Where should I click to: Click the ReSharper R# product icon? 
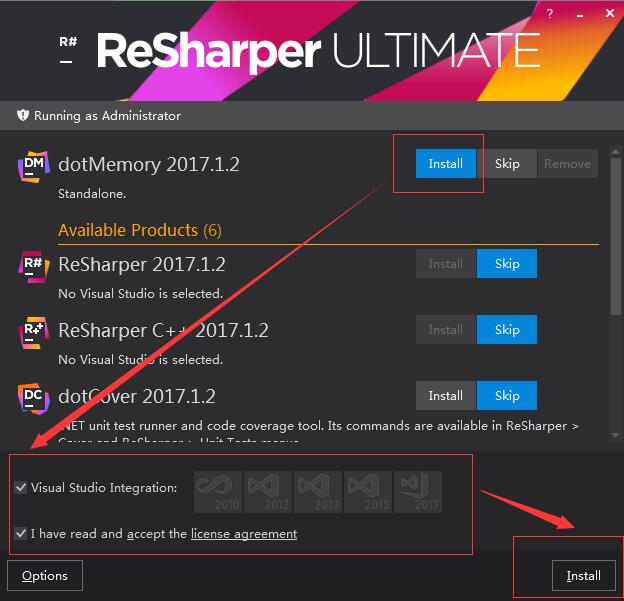tap(34, 266)
